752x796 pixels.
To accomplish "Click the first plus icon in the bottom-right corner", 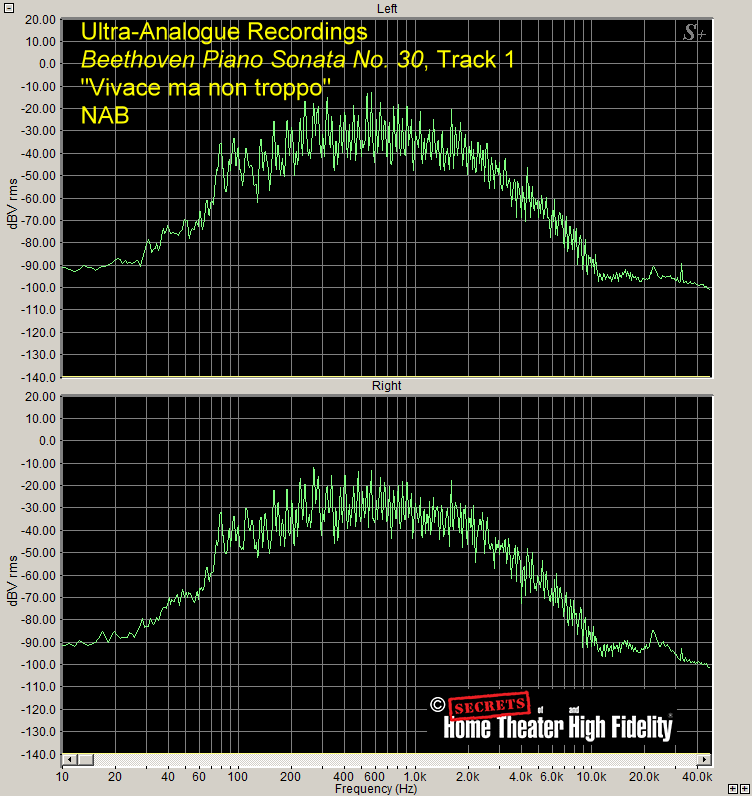I will pyautogui.click(x=733, y=789).
